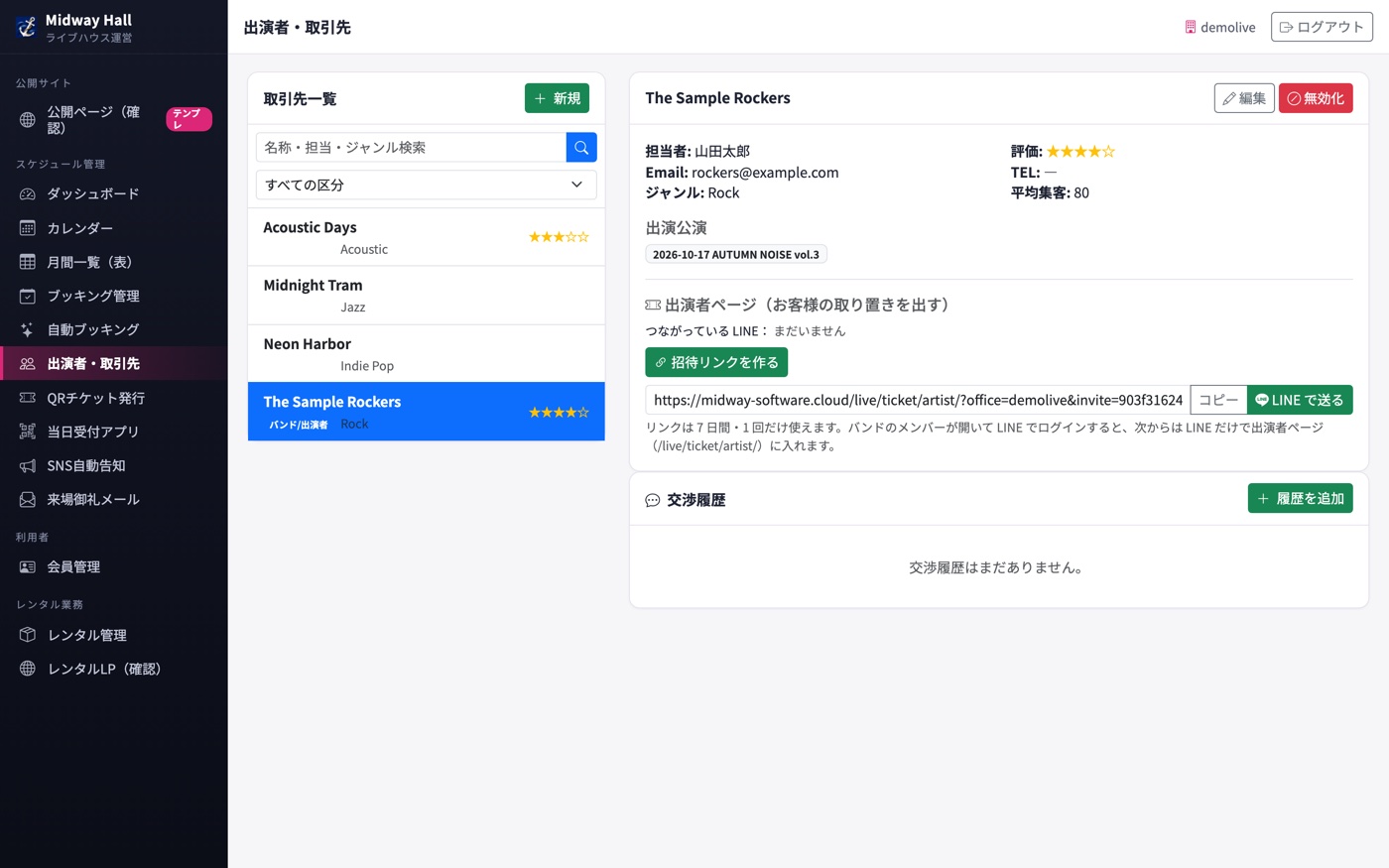Click the SNS自動告知 megaphone icon
This screenshot has height=868, width=1389.
[28, 465]
